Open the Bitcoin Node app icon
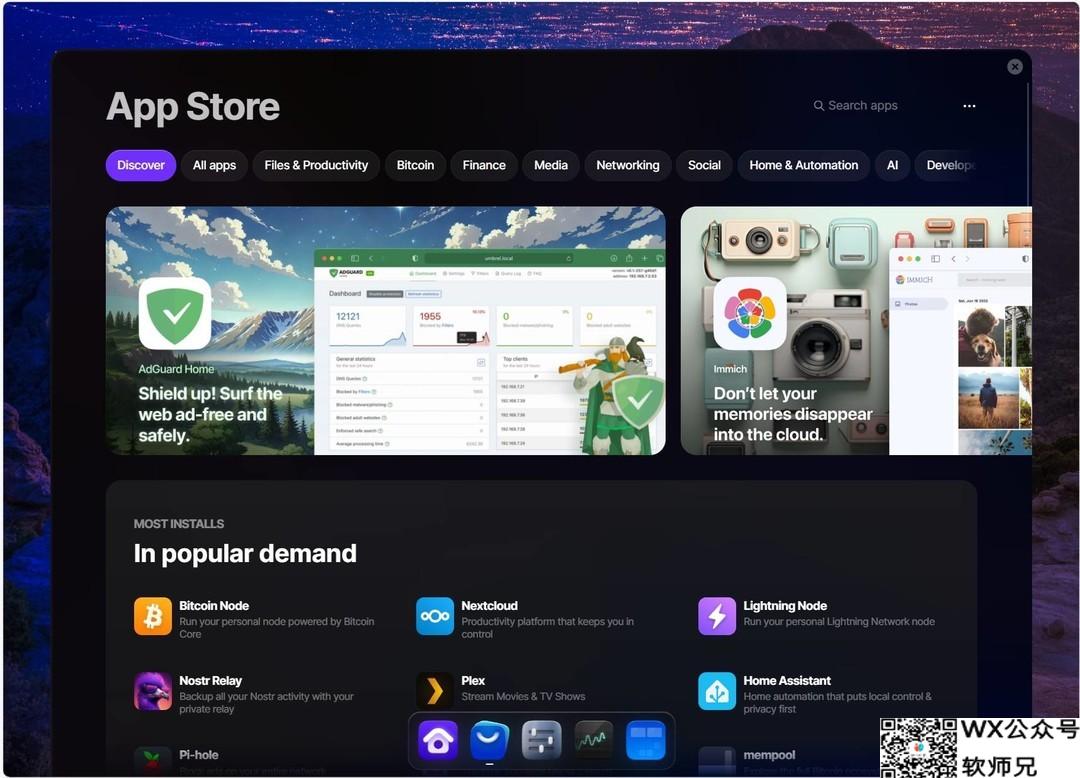The image size is (1080, 778). pos(153,616)
